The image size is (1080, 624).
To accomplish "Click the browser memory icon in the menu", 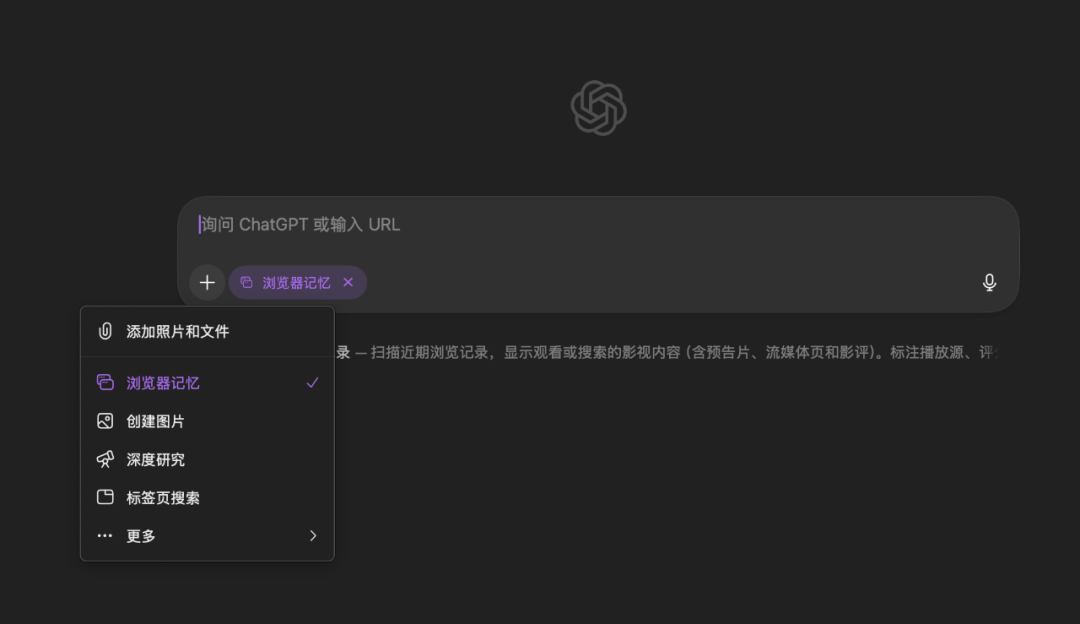I will pyautogui.click(x=105, y=383).
